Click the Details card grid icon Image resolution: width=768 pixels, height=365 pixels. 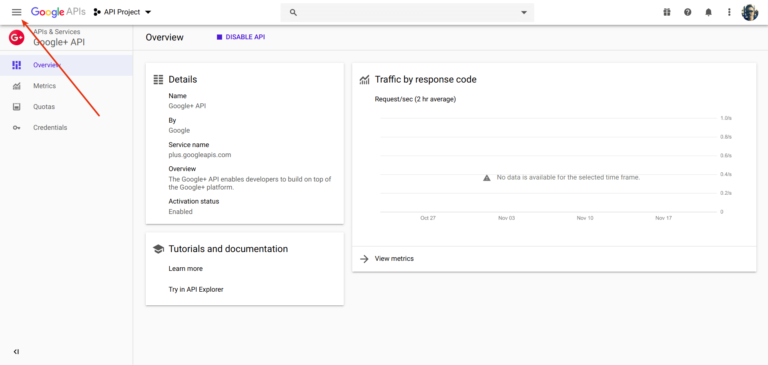pyautogui.click(x=158, y=79)
